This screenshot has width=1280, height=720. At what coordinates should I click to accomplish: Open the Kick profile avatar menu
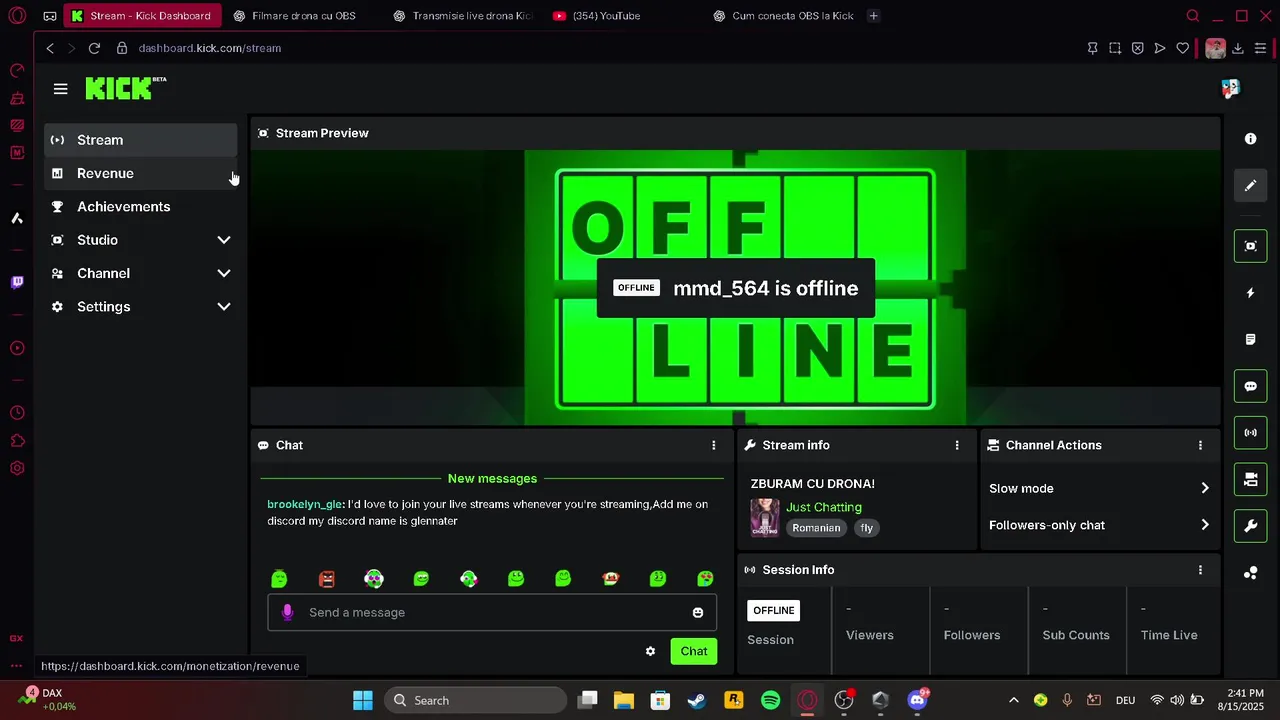click(x=1230, y=88)
